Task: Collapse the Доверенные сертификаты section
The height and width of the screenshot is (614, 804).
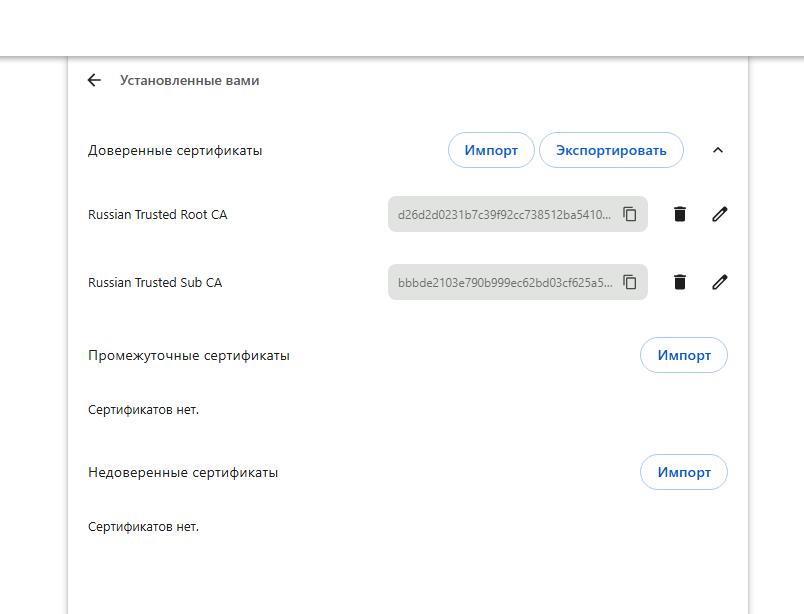Action: (x=718, y=150)
